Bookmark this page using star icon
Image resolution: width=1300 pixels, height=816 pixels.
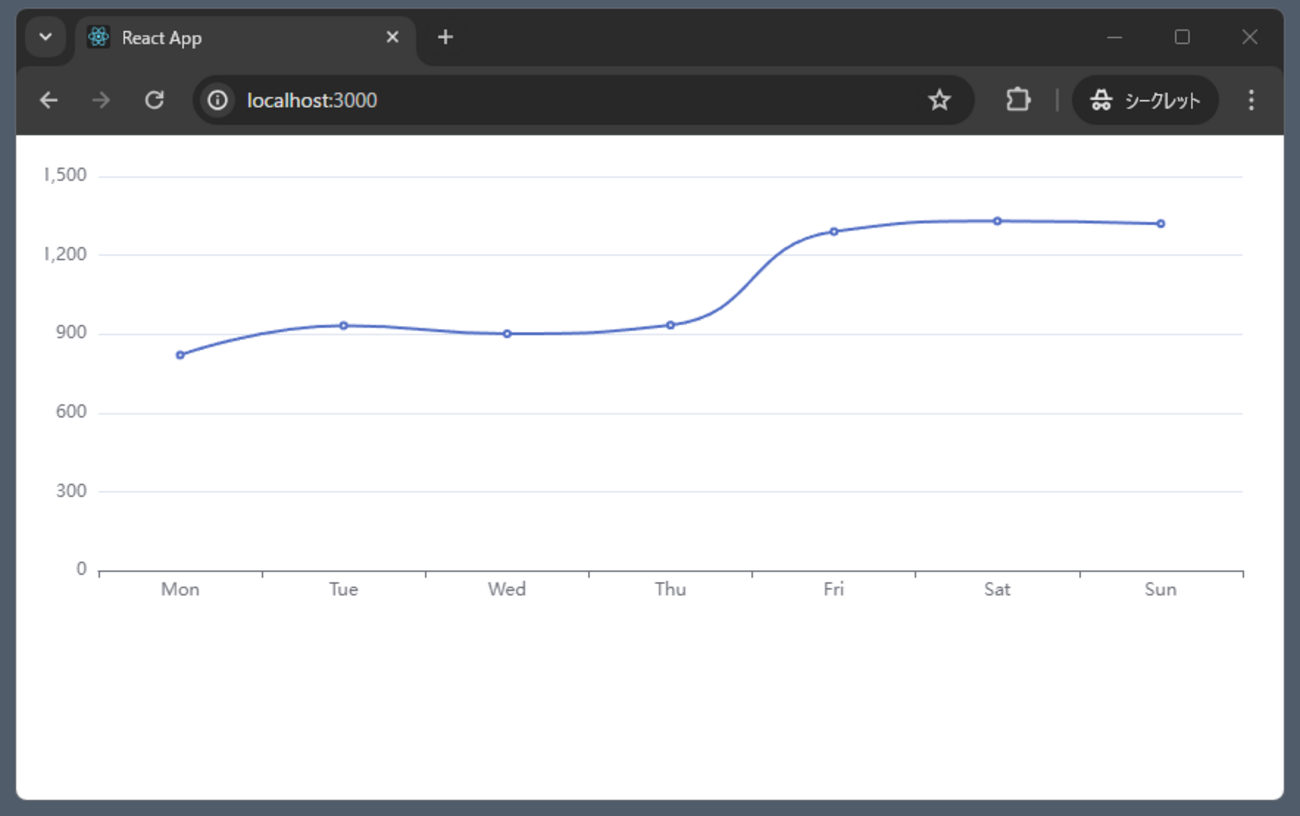939,100
